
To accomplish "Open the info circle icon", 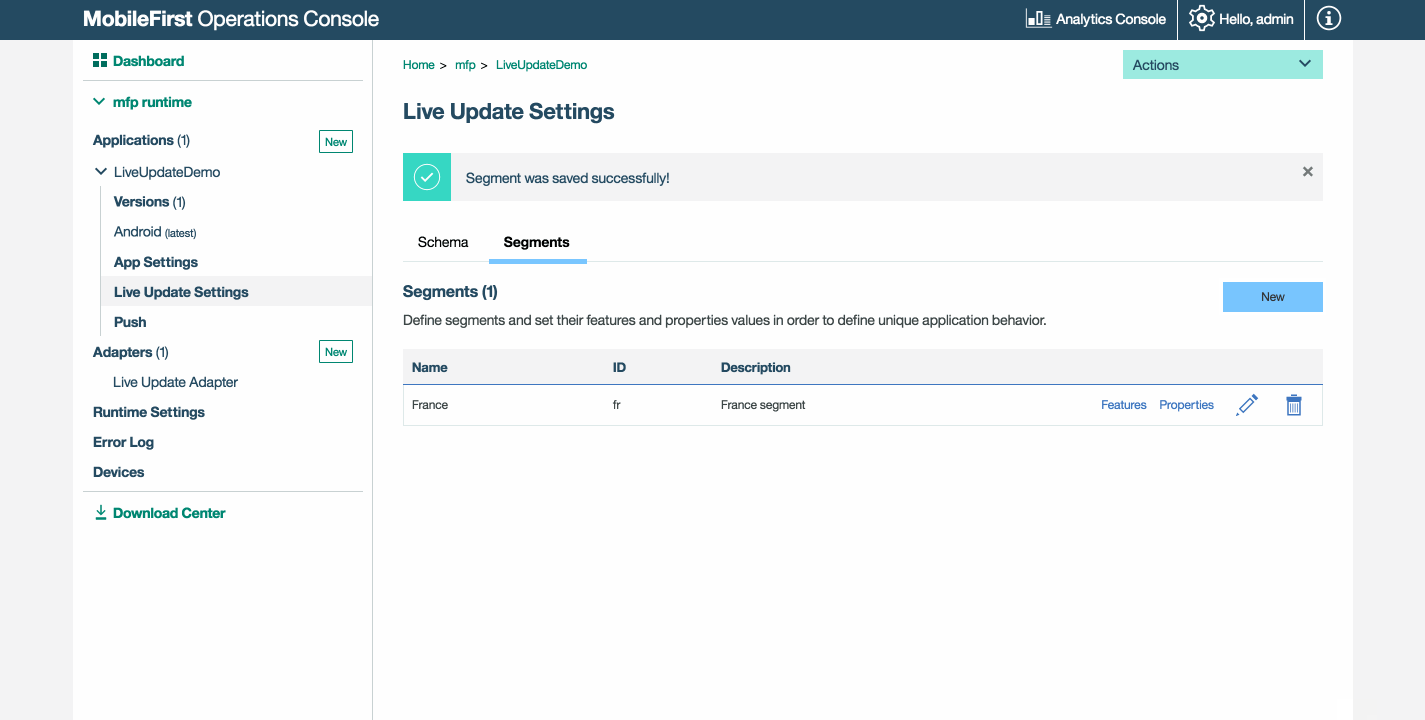I will [x=1328, y=19].
